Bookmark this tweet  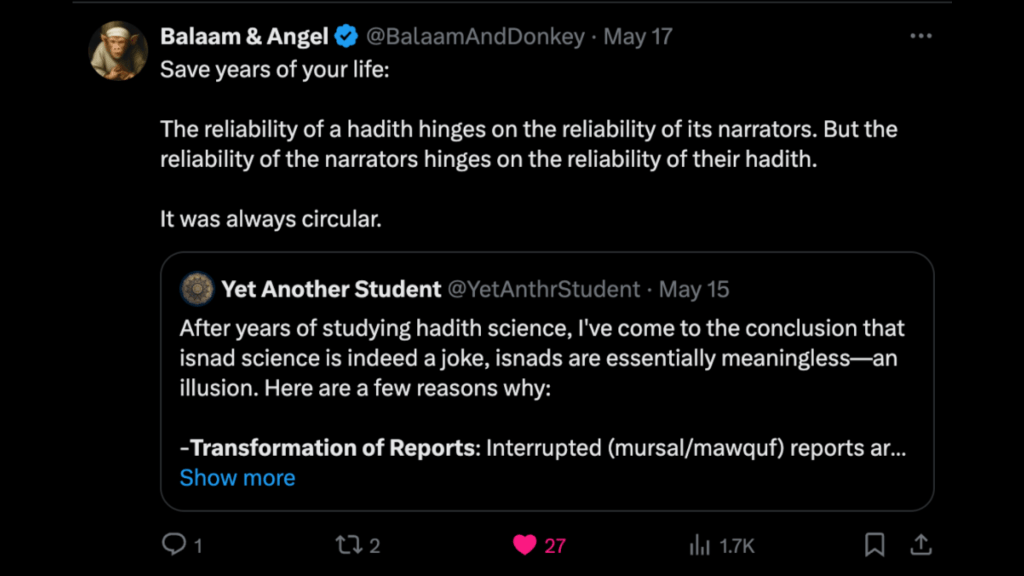coord(875,545)
